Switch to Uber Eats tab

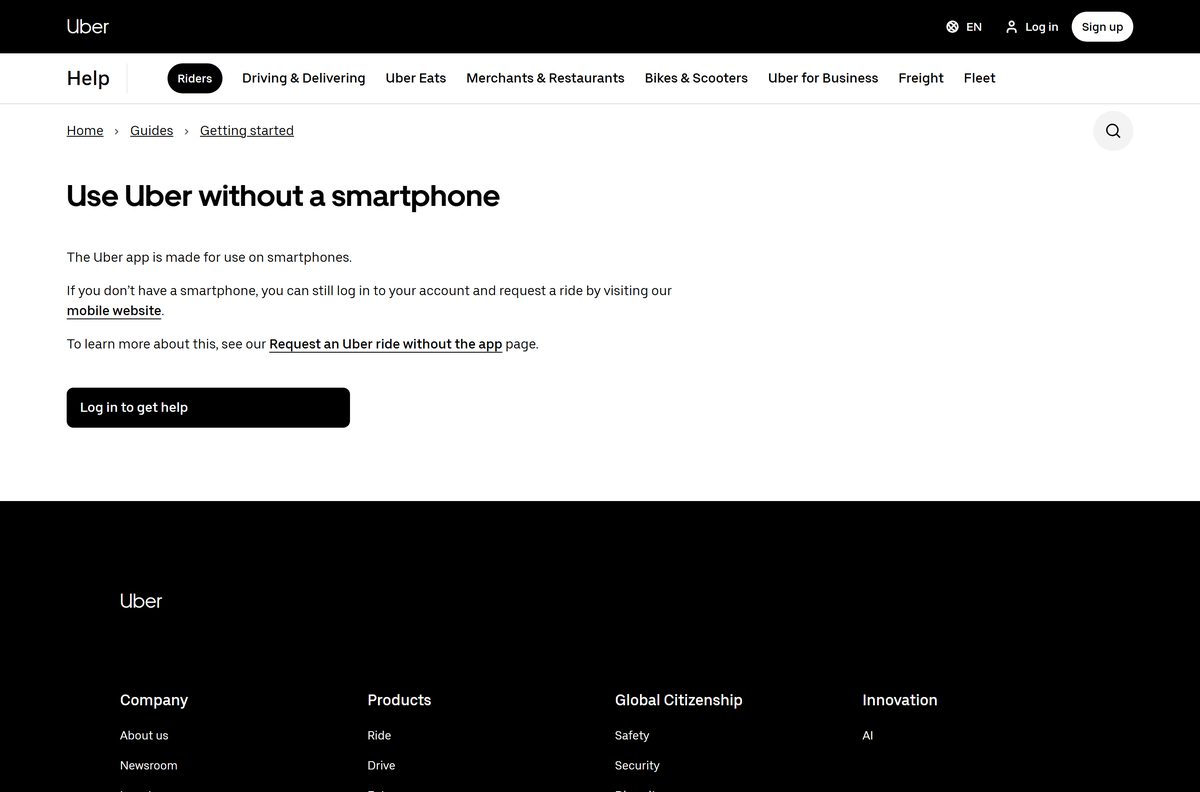[416, 78]
